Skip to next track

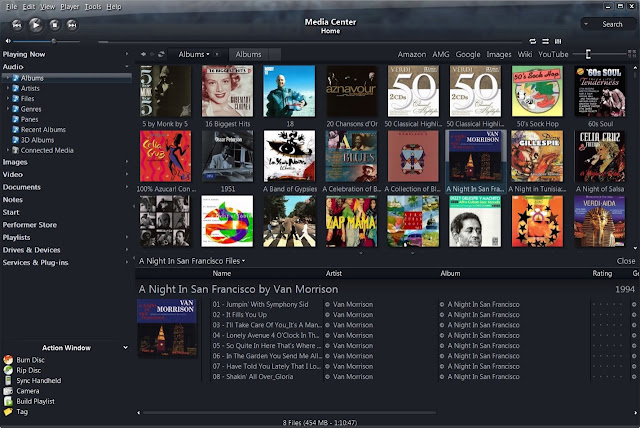72,25
